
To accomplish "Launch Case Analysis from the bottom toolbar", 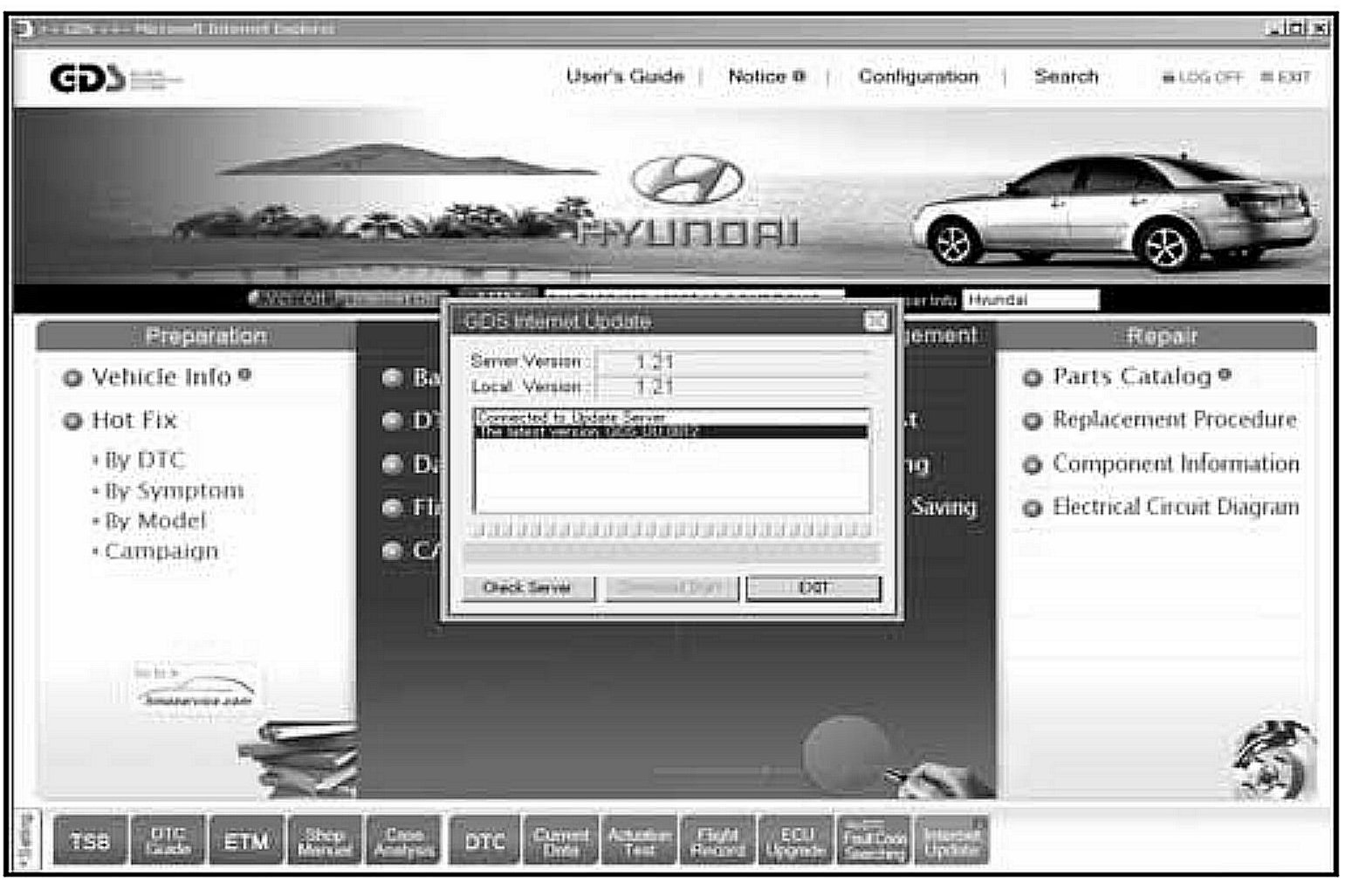I will [x=403, y=840].
